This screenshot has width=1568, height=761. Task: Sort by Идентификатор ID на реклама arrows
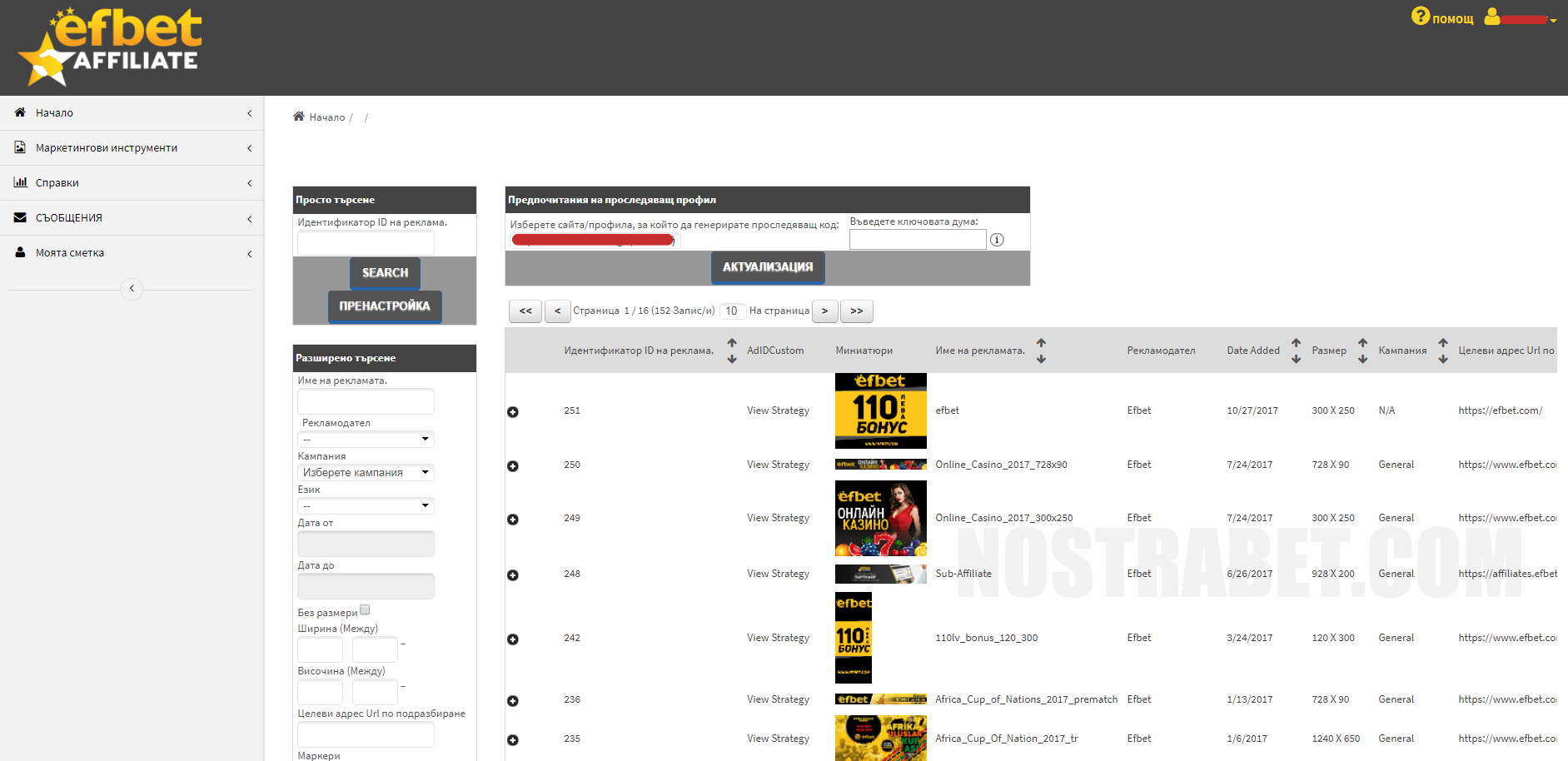pyautogui.click(x=732, y=351)
